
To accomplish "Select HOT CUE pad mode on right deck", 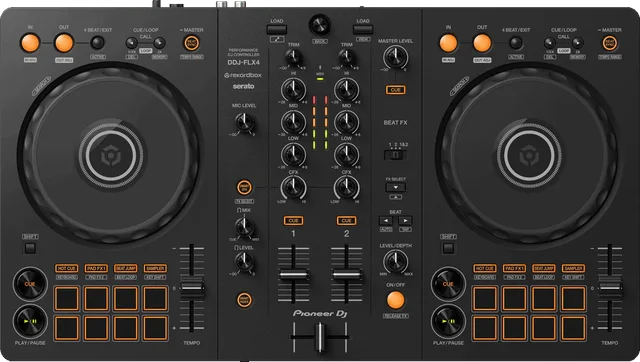I will click(485, 268).
